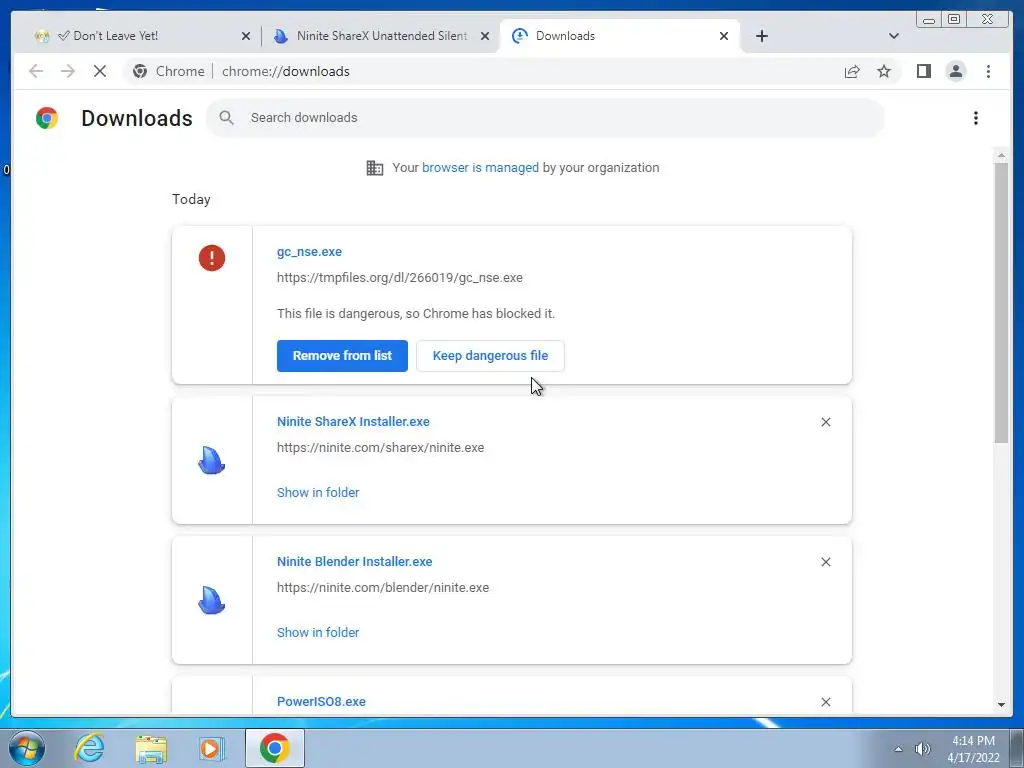
Task: Click the page vertical scrollbar thumb
Action: (1001, 304)
